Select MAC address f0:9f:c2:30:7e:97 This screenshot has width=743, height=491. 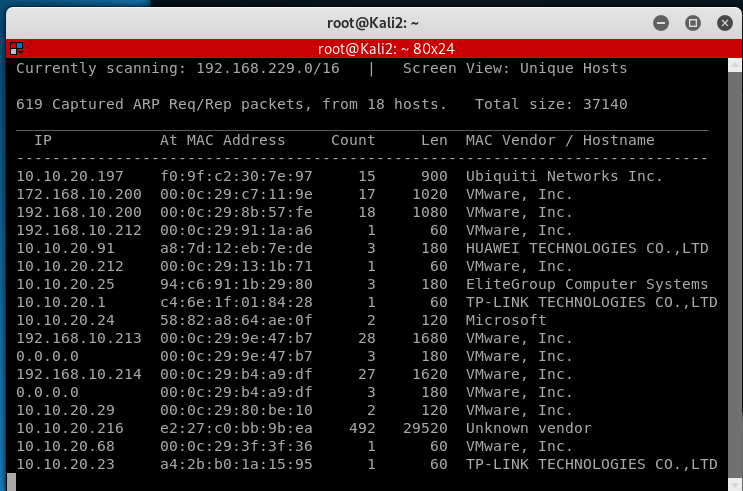point(236,176)
